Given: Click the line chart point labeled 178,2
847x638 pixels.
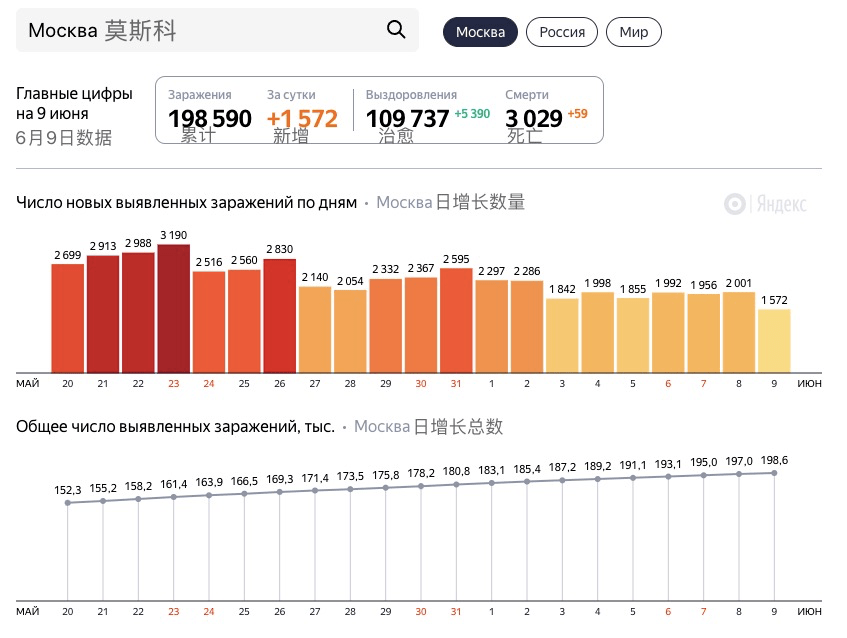Looking at the screenshot, I should pyautogui.click(x=421, y=486).
